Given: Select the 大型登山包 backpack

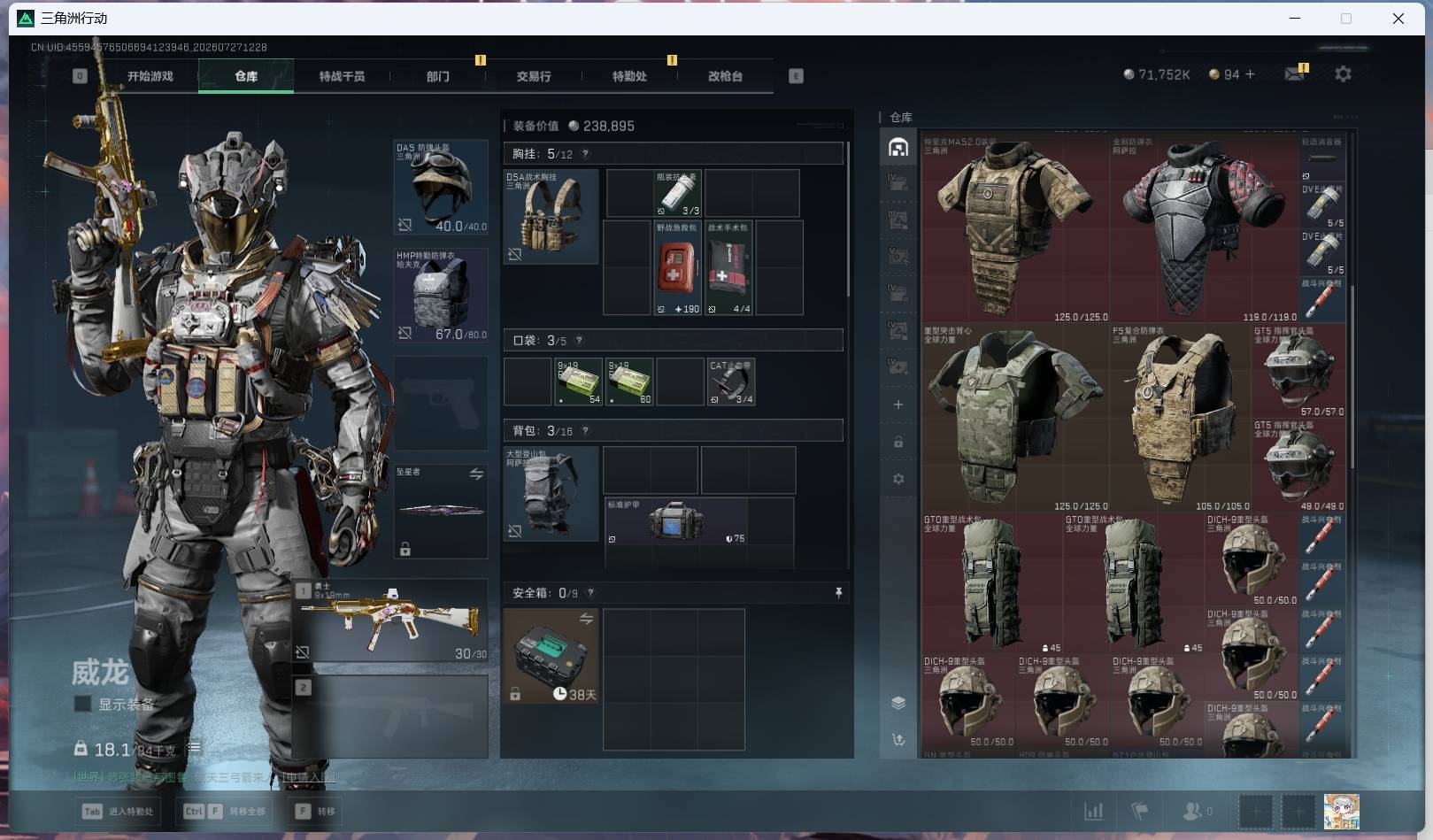Looking at the screenshot, I should (551, 494).
